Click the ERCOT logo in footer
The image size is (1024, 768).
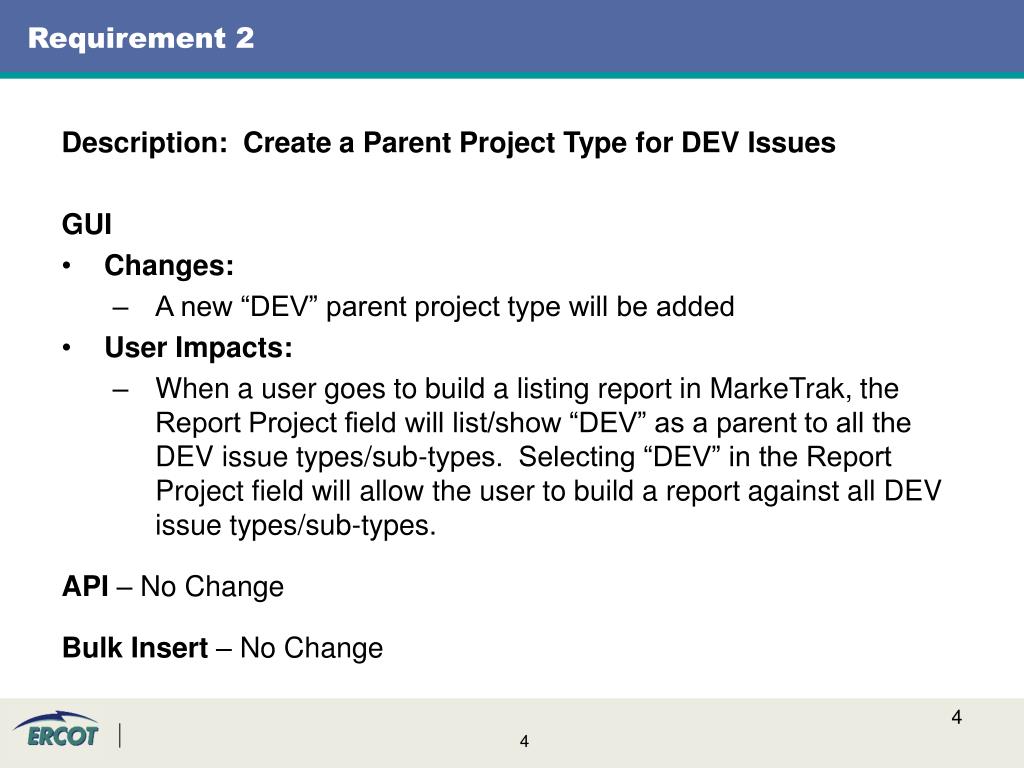(56, 730)
